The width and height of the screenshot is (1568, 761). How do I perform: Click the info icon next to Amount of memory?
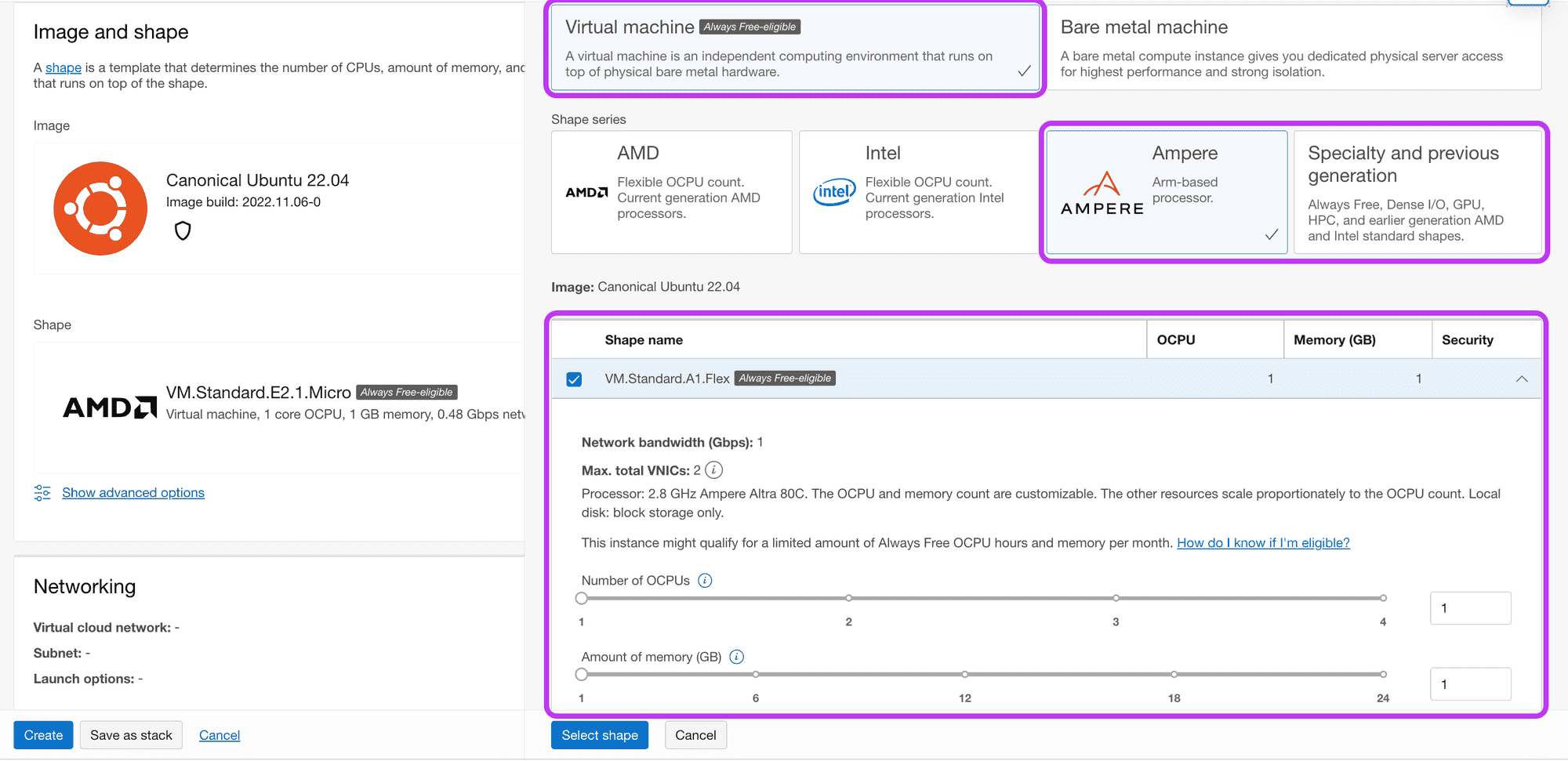736,657
